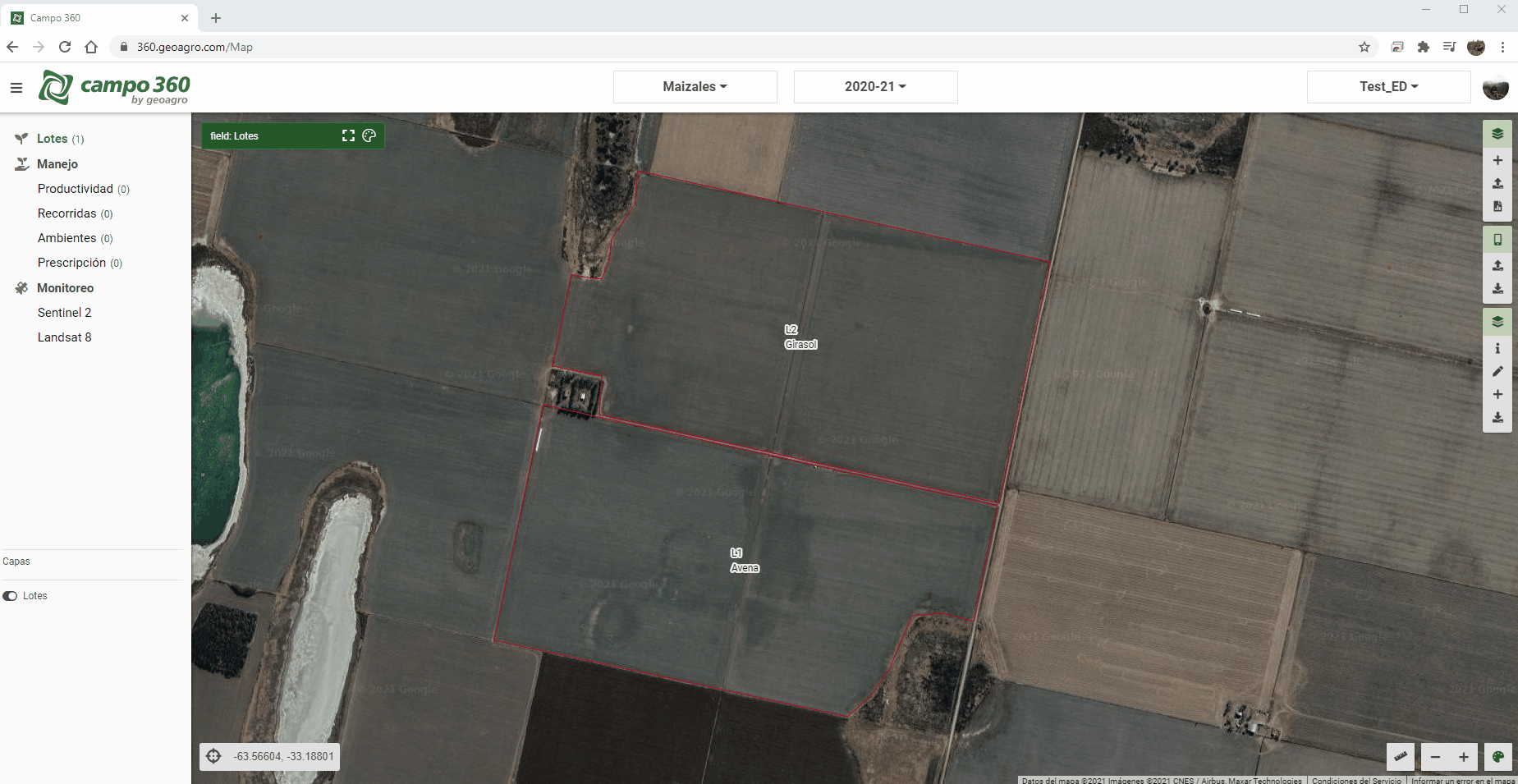This screenshot has height=784, width=1518.
Task: Click the topmost layers icon in the right toolbar
Action: (x=1497, y=134)
